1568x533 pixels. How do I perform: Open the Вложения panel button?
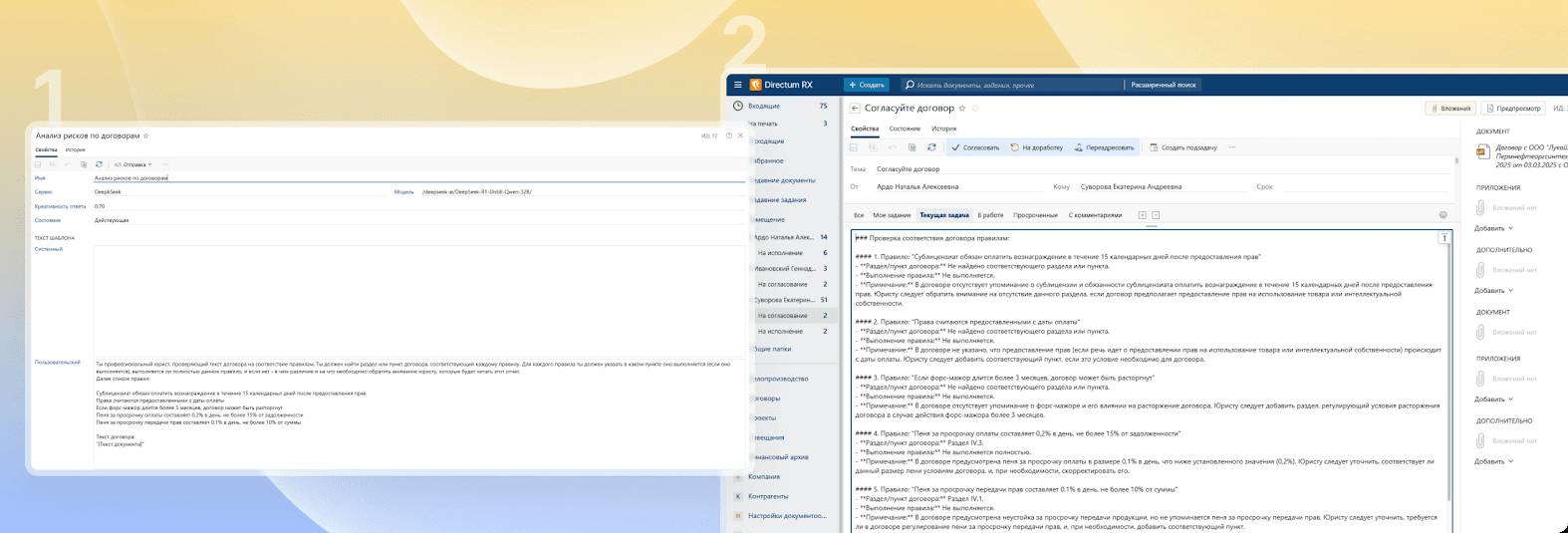coord(1449,109)
